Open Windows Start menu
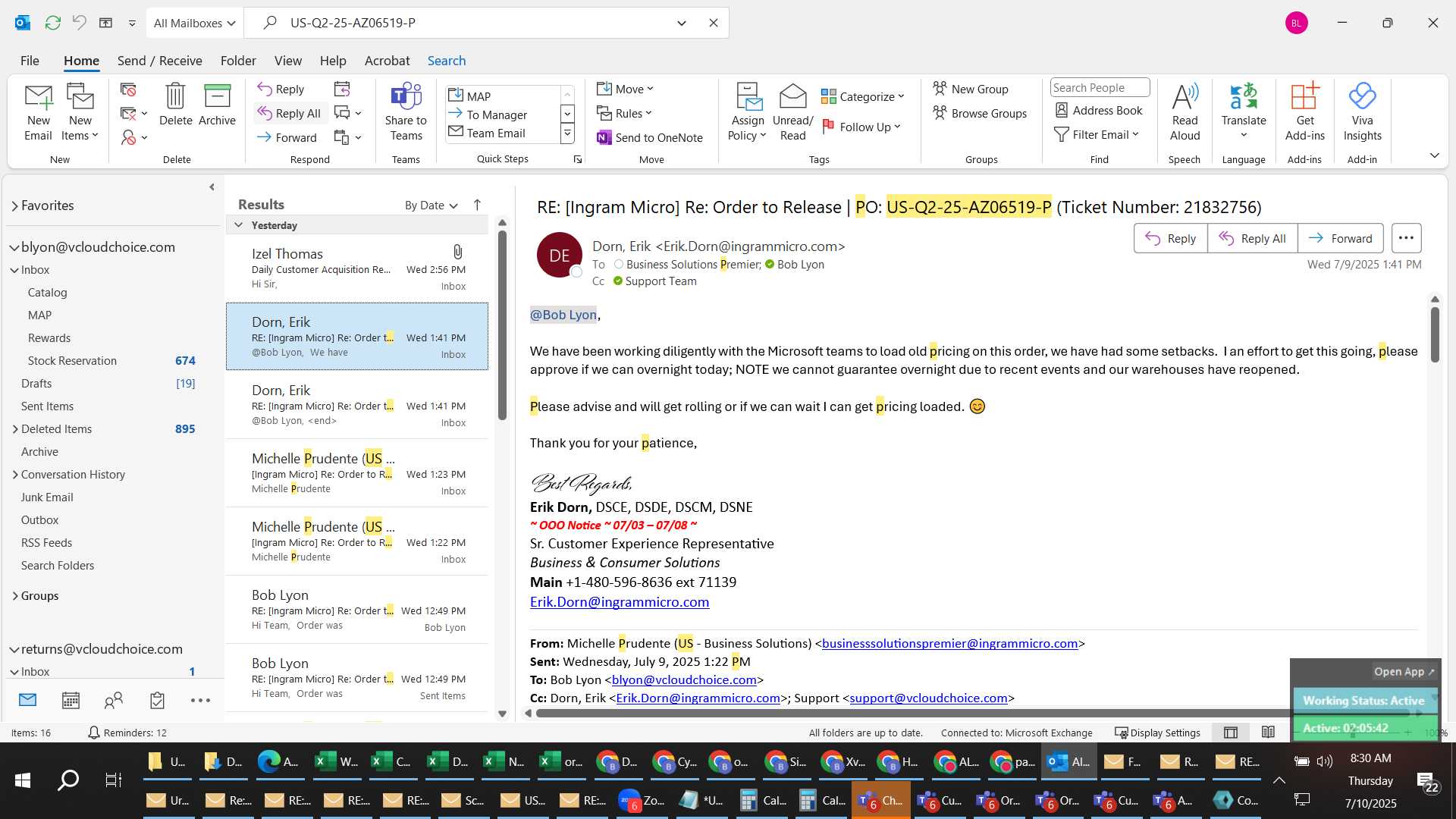1456x819 pixels. (x=23, y=780)
